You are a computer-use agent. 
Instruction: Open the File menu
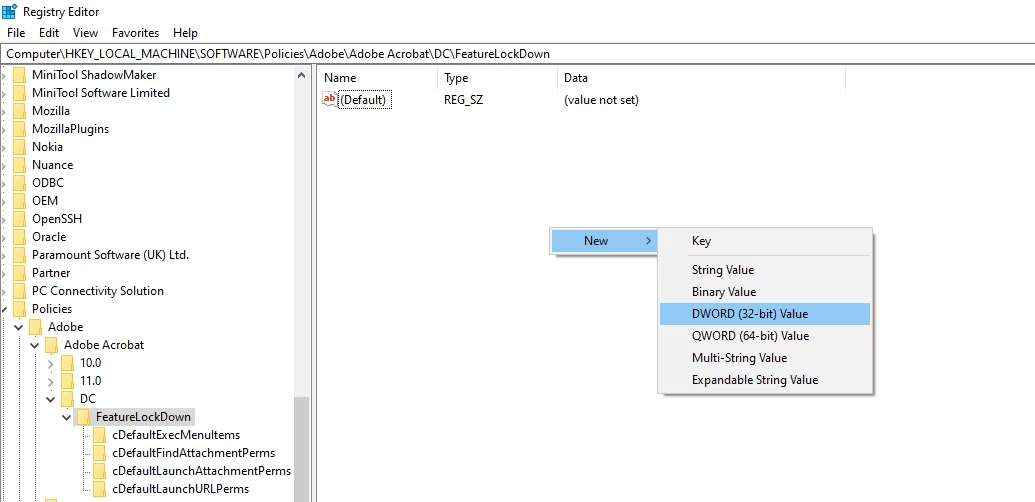click(16, 33)
